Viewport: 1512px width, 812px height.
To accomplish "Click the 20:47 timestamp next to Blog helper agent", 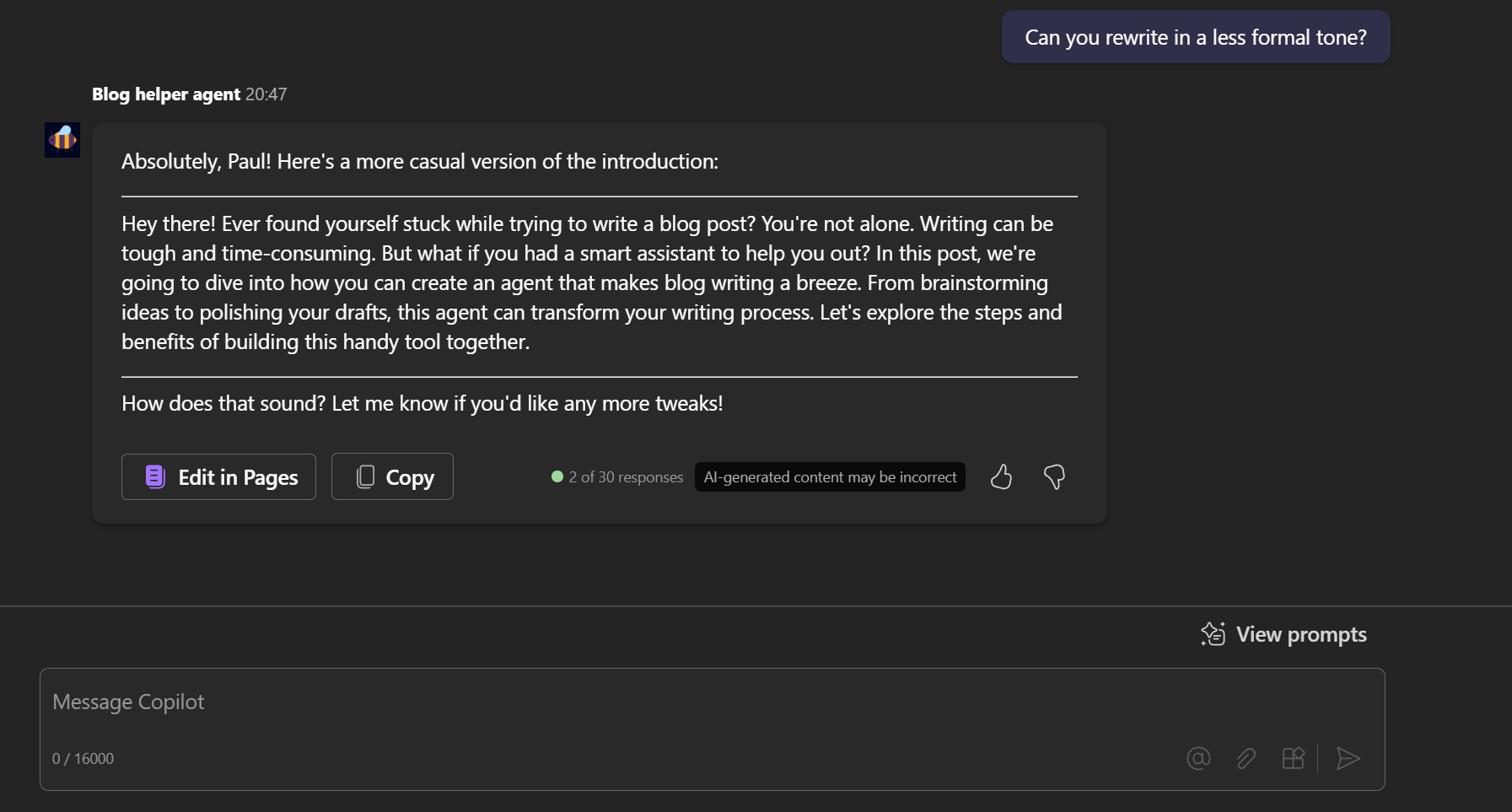I will point(266,94).
